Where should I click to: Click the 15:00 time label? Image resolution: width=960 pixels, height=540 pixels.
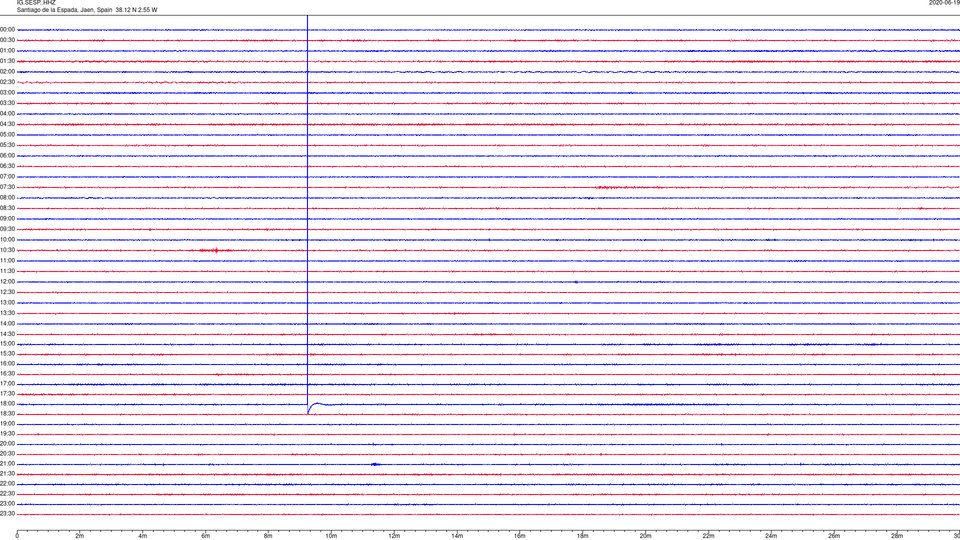pyautogui.click(x=7, y=343)
